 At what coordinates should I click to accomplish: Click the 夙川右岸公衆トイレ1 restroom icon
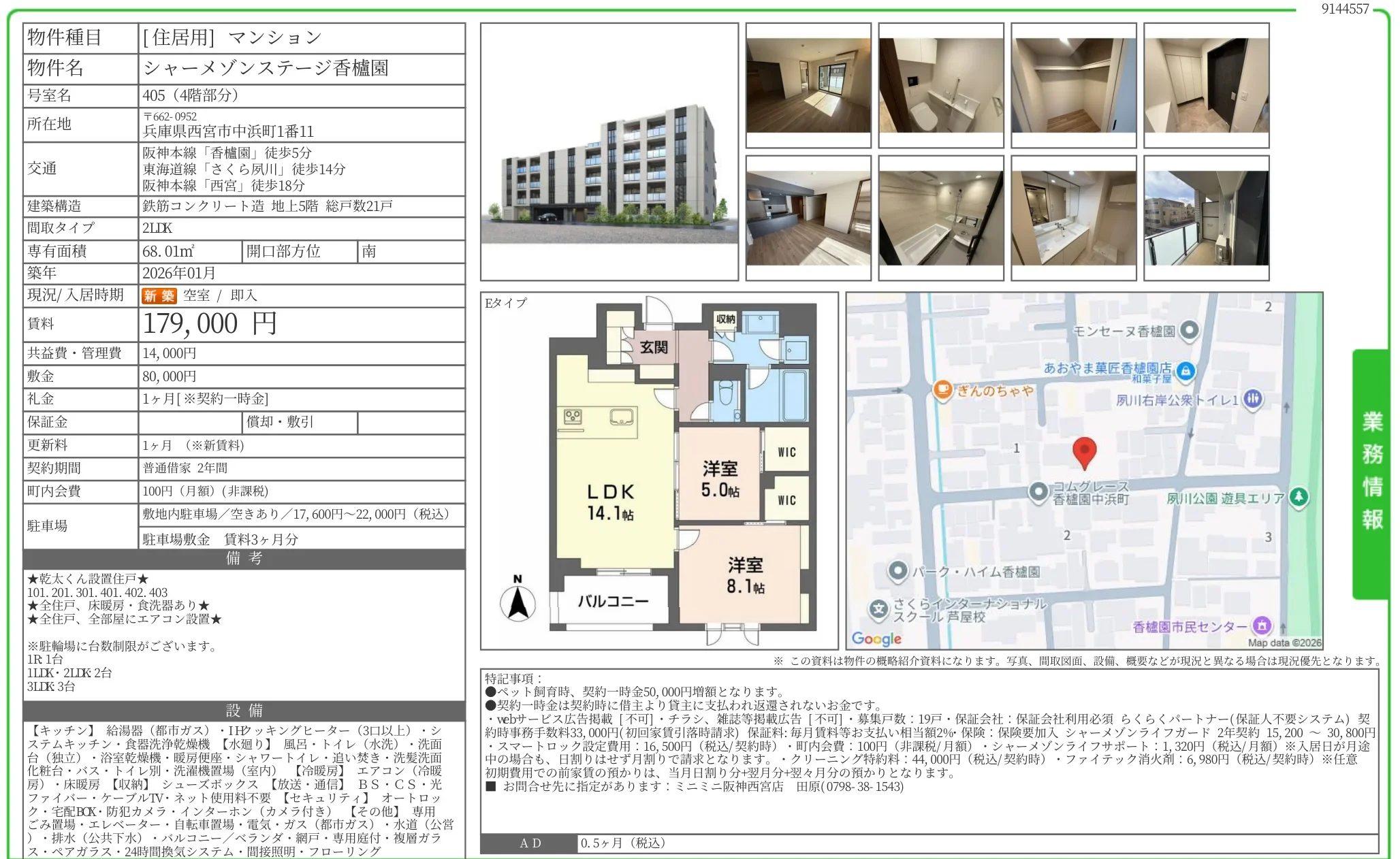[x=1253, y=400]
